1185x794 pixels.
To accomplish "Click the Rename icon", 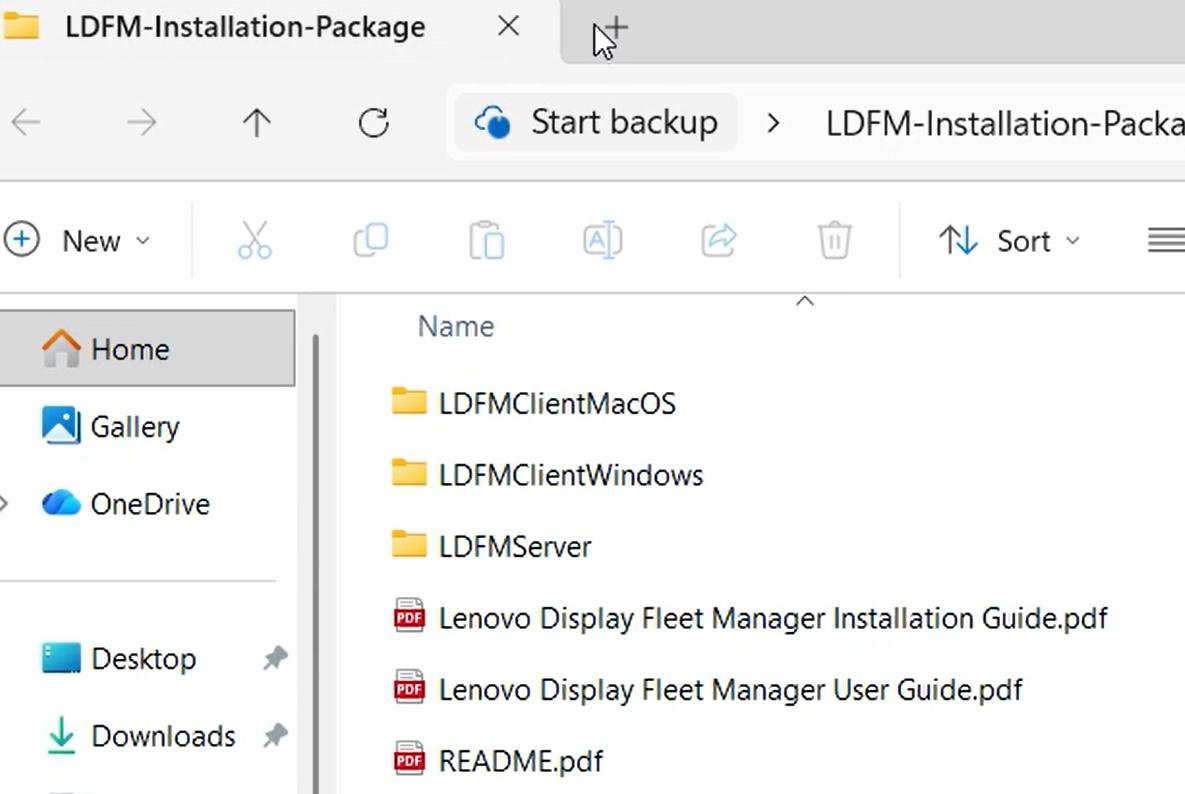I will 602,240.
